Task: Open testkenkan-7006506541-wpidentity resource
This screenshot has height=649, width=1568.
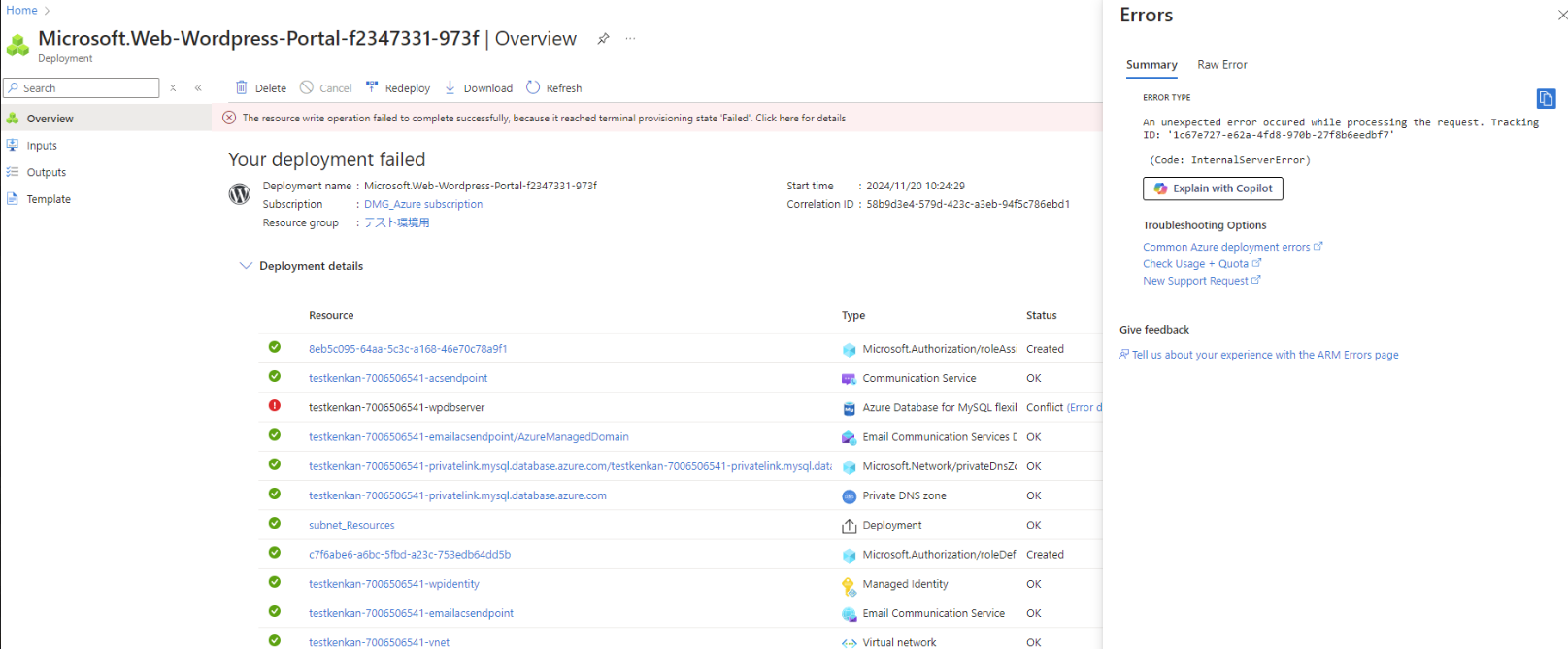Action: pyautogui.click(x=394, y=584)
